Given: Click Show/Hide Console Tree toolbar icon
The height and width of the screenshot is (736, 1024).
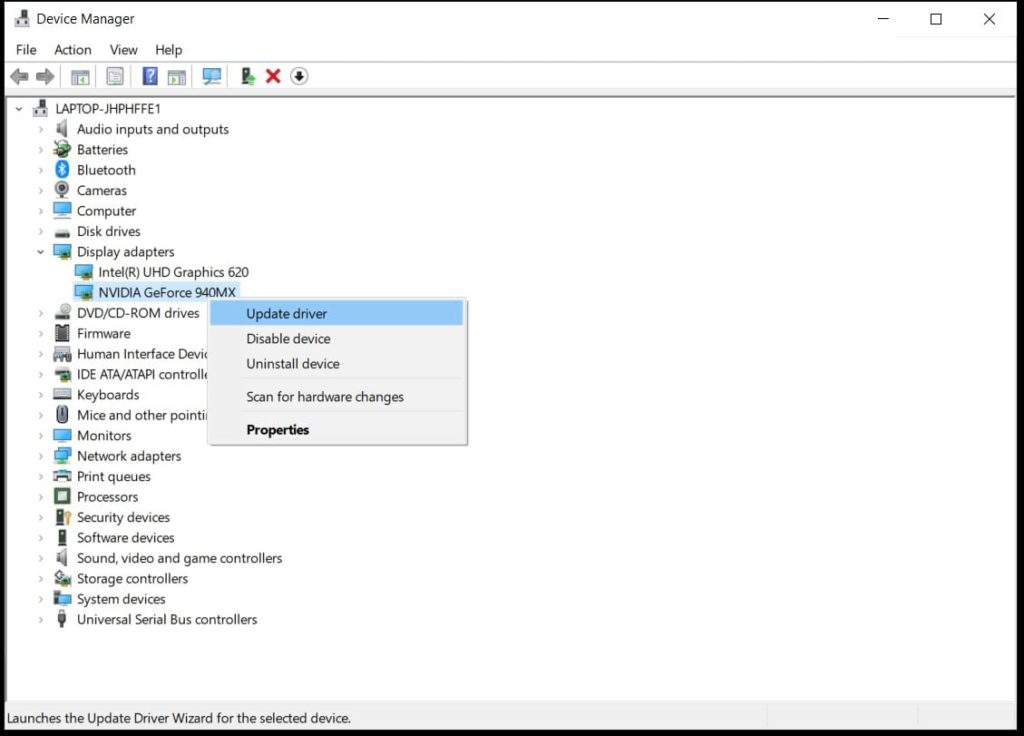Looking at the screenshot, I should [80, 77].
